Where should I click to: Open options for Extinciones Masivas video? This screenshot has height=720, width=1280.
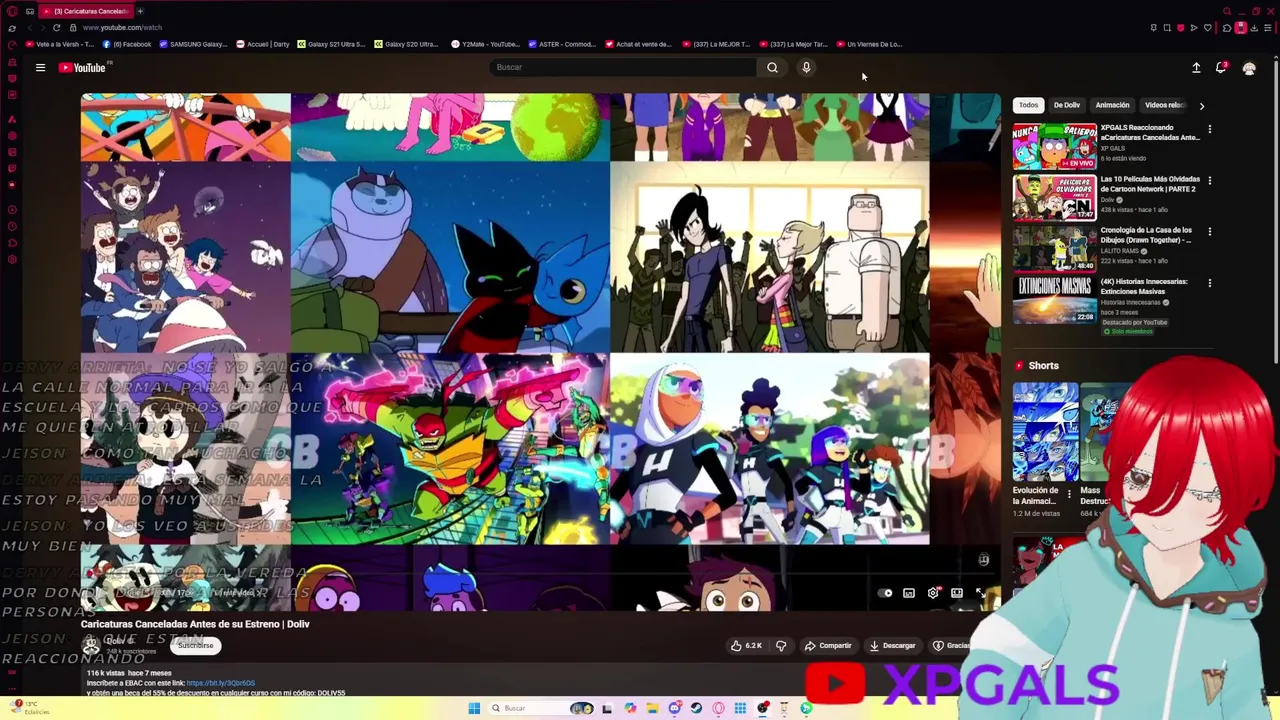click(x=1209, y=284)
